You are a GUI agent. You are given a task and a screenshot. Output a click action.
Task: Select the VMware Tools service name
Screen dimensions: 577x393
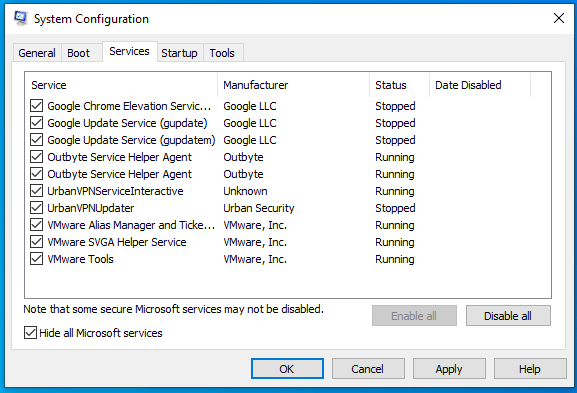(80, 259)
